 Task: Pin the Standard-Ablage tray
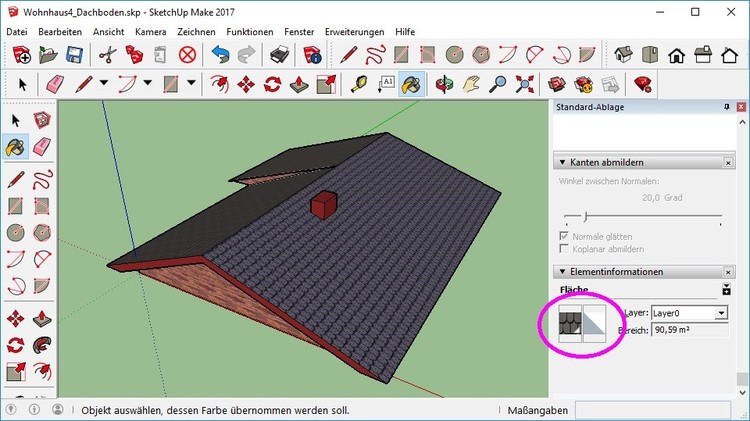point(727,107)
